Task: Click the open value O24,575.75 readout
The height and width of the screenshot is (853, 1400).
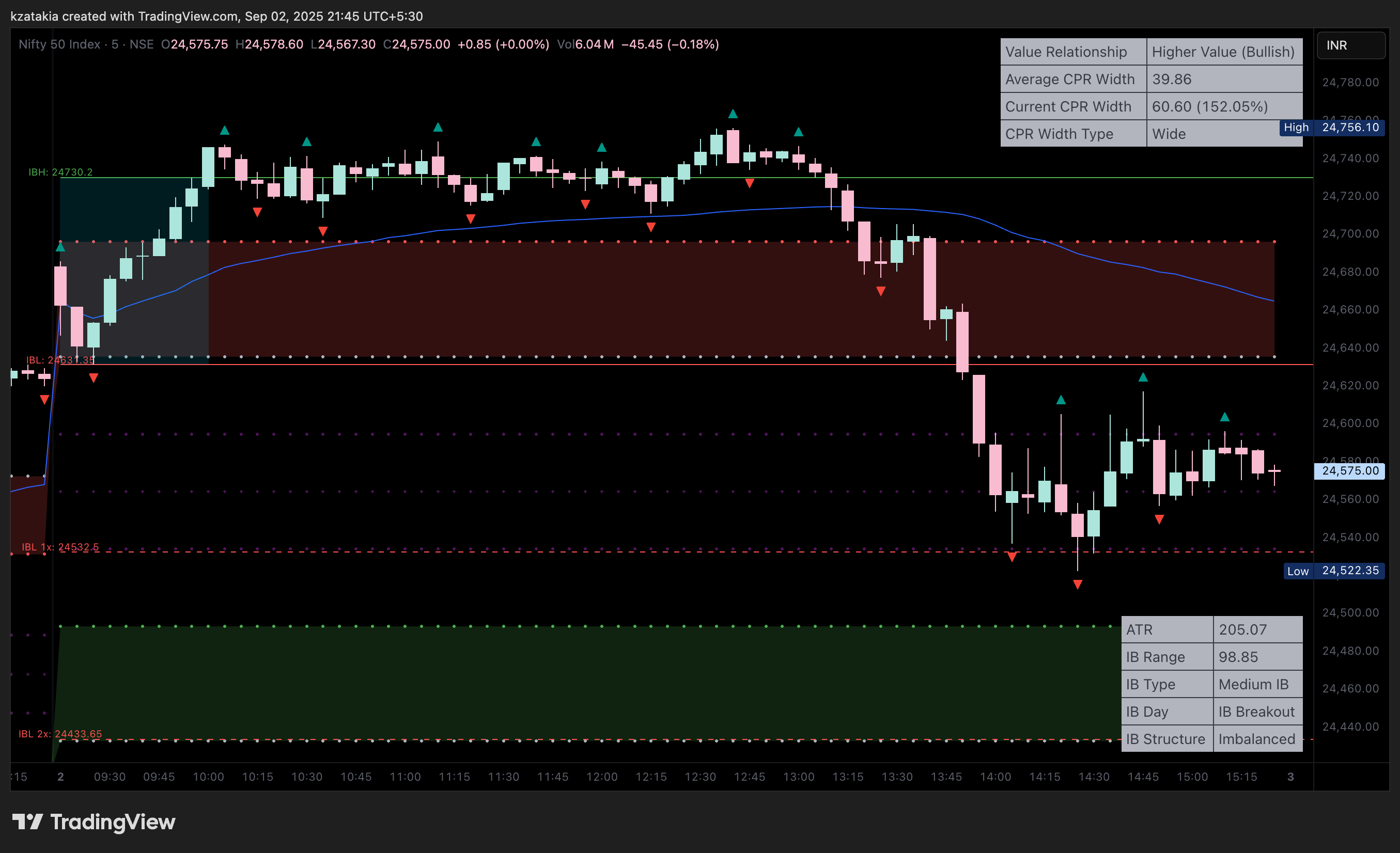Action: (194, 44)
